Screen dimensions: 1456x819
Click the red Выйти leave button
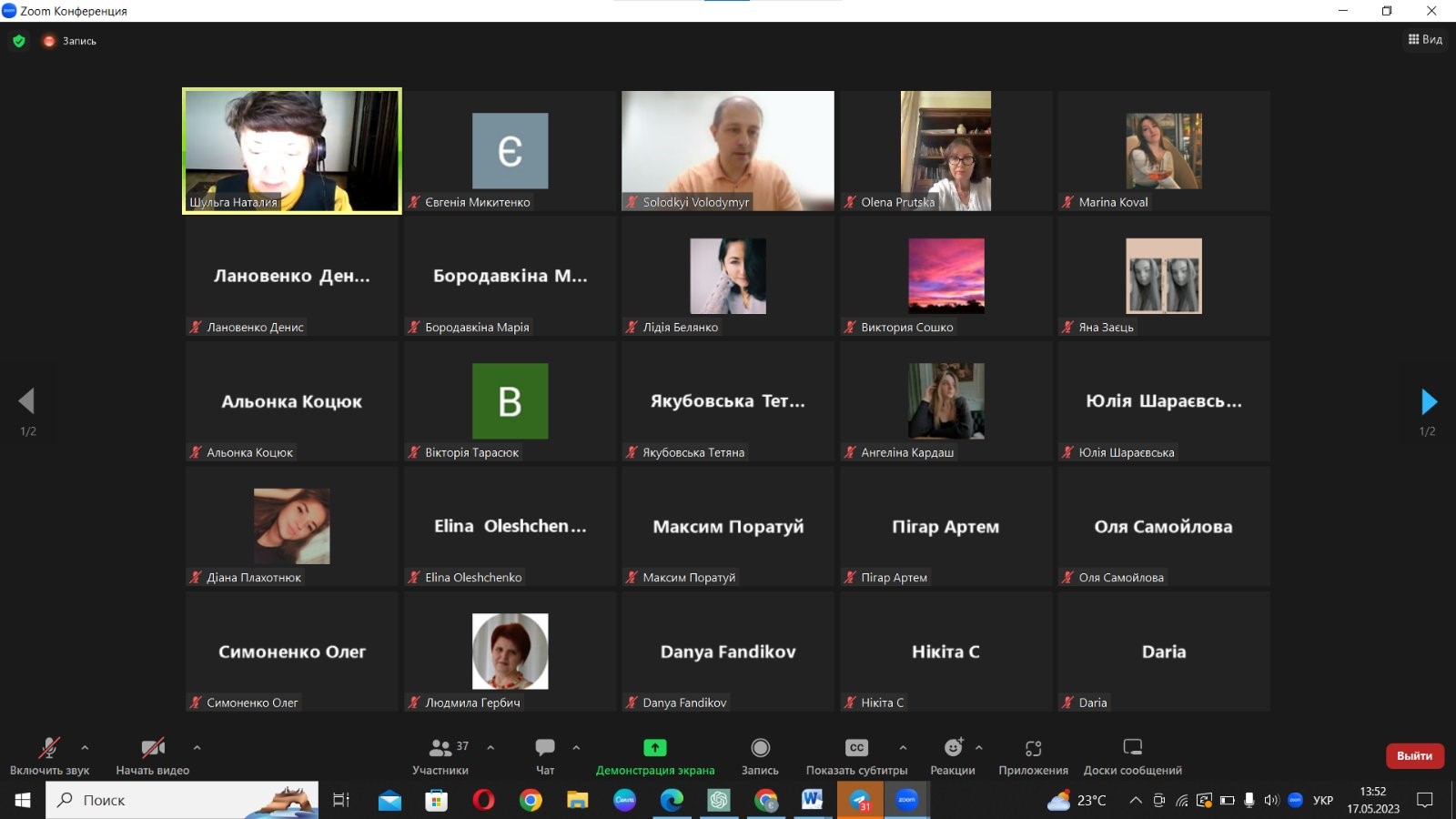1414,755
